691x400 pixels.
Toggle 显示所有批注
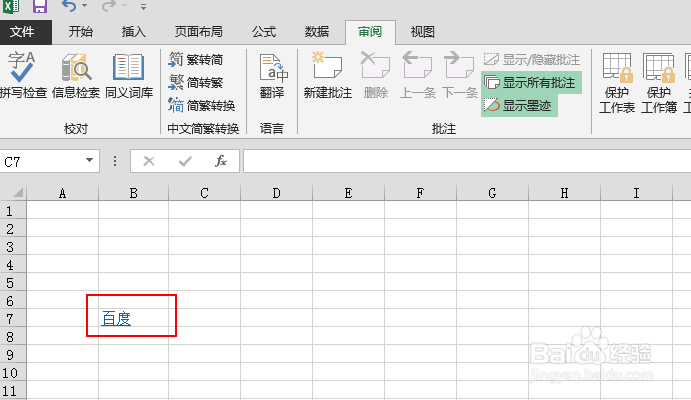click(x=531, y=82)
